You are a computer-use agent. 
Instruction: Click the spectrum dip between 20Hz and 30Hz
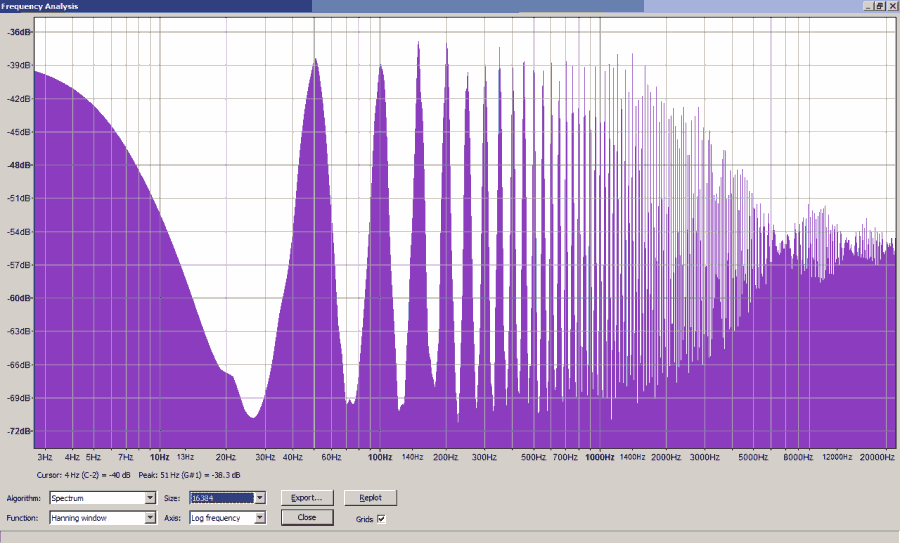(x=253, y=414)
